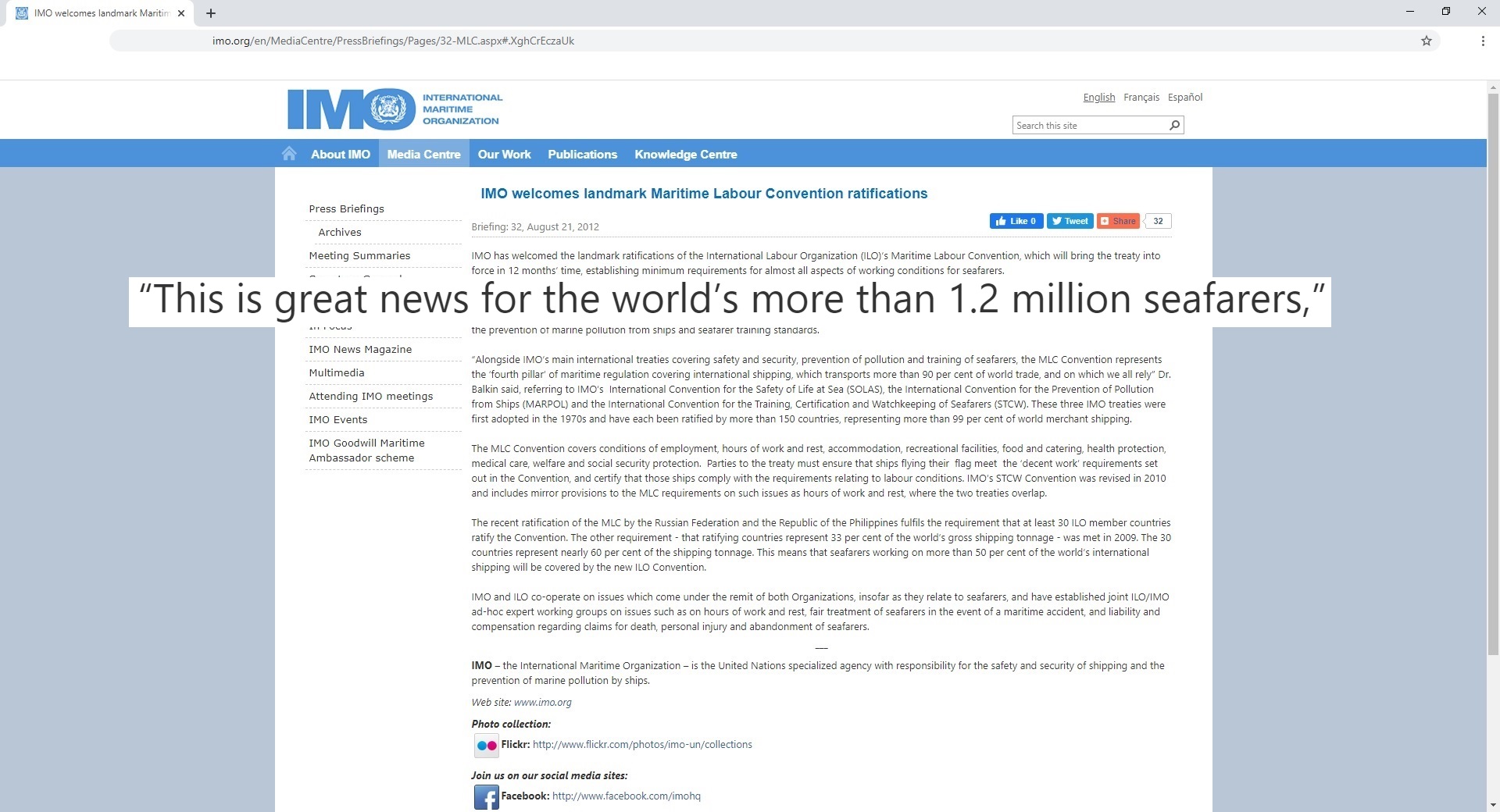Click the home icon in navigation bar
Viewport: 1500px width, 812px height.
[289, 154]
